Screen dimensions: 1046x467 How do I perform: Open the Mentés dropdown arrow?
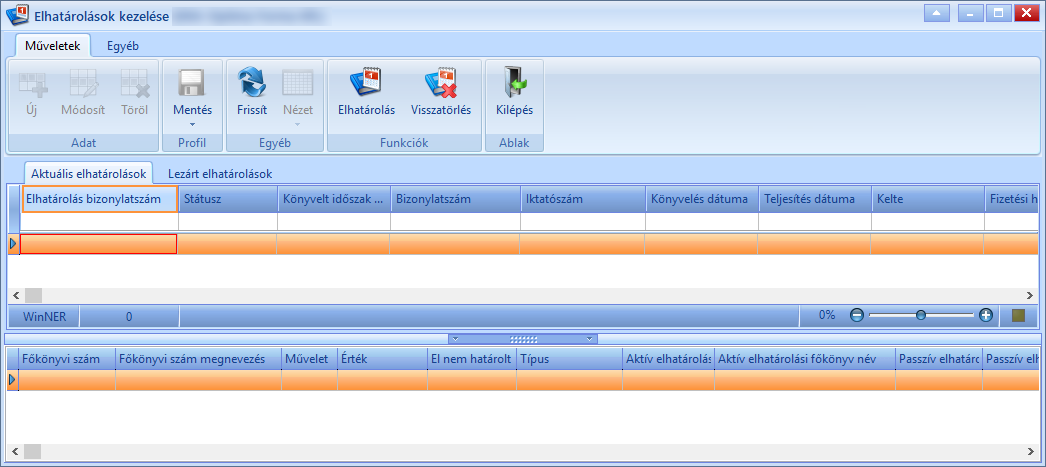(192, 124)
